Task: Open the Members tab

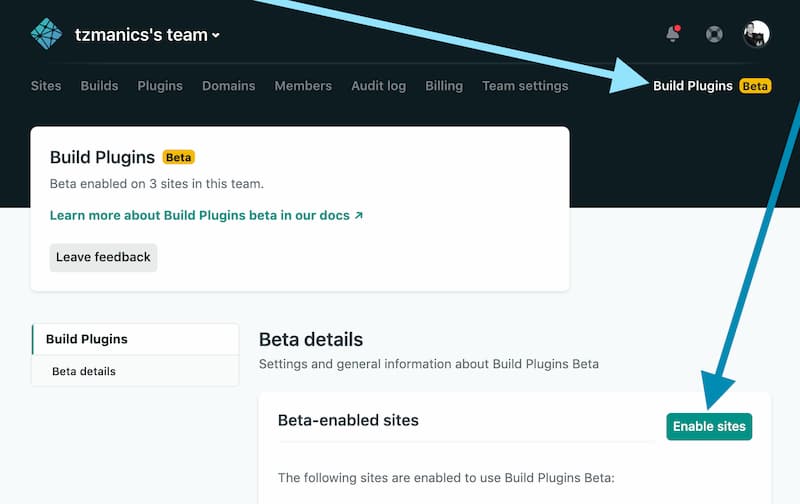Action: click(x=303, y=86)
